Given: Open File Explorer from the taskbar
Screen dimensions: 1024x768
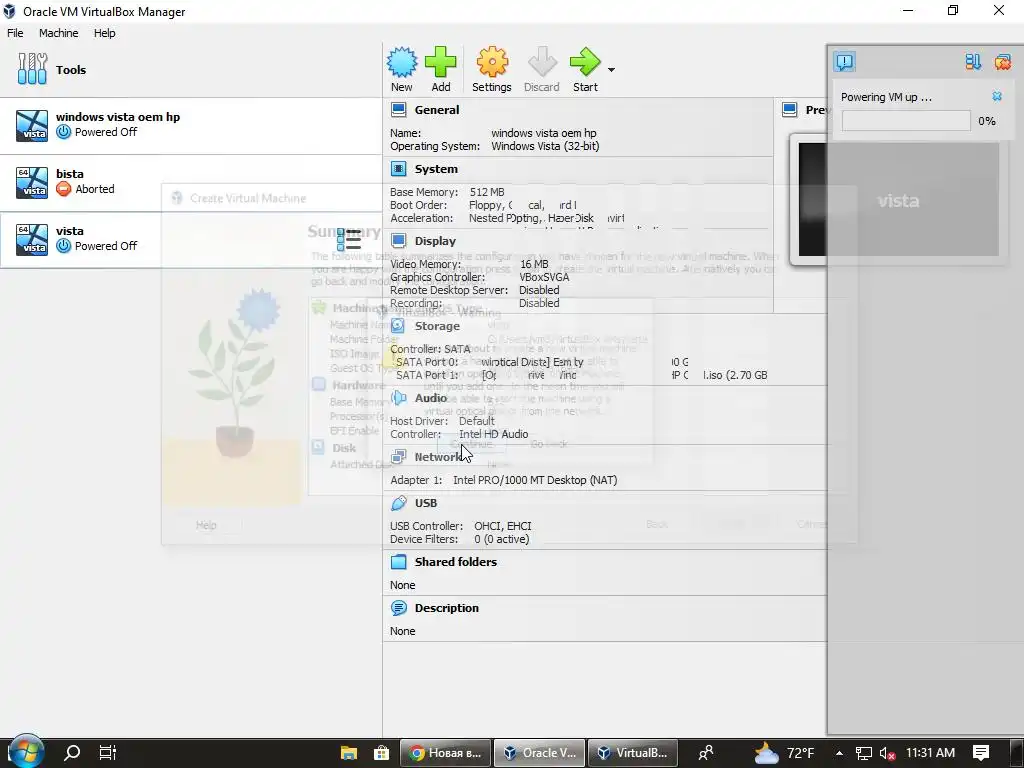Looking at the screenshot, I should [x=349, y=753].
